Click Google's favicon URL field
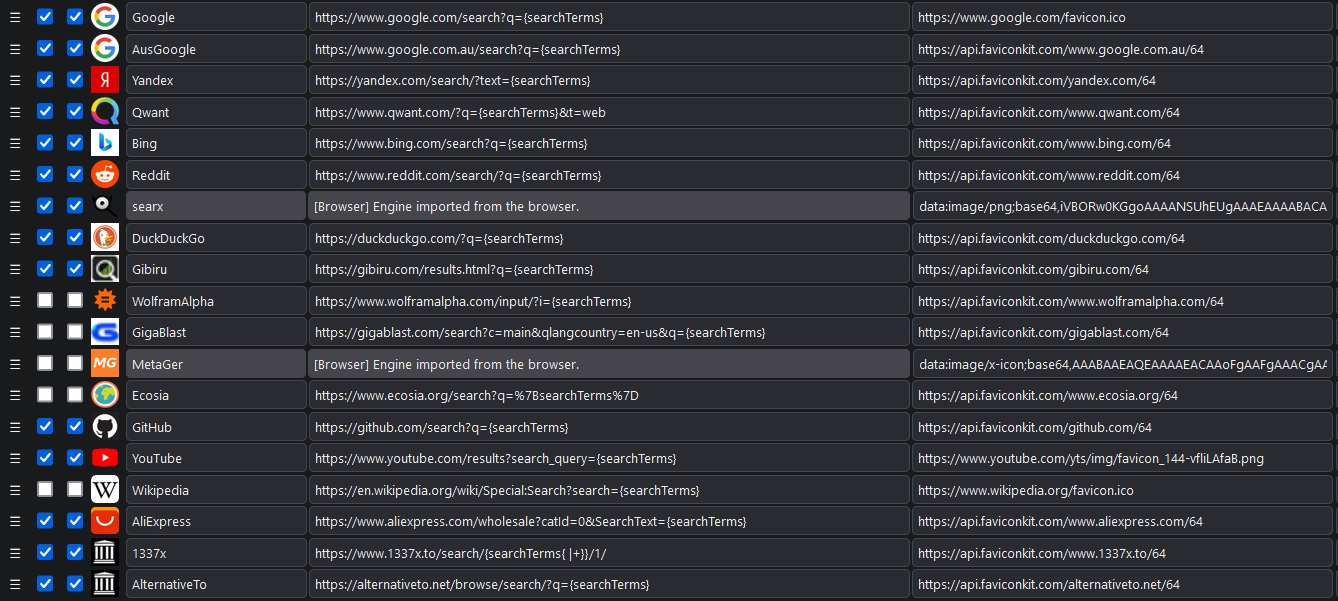Screen dimensions: 1338x601 click(x=1122, y=17)
